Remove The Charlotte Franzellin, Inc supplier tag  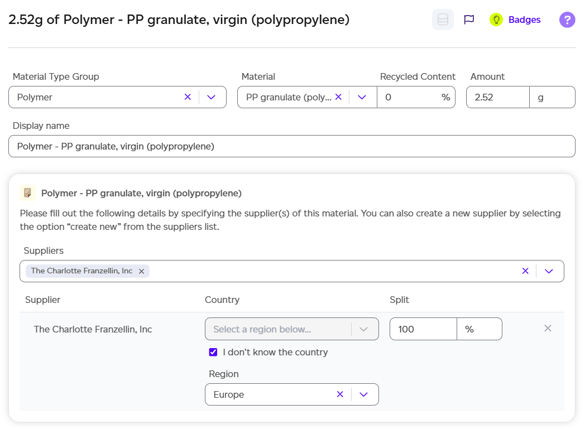coord(141,271)
